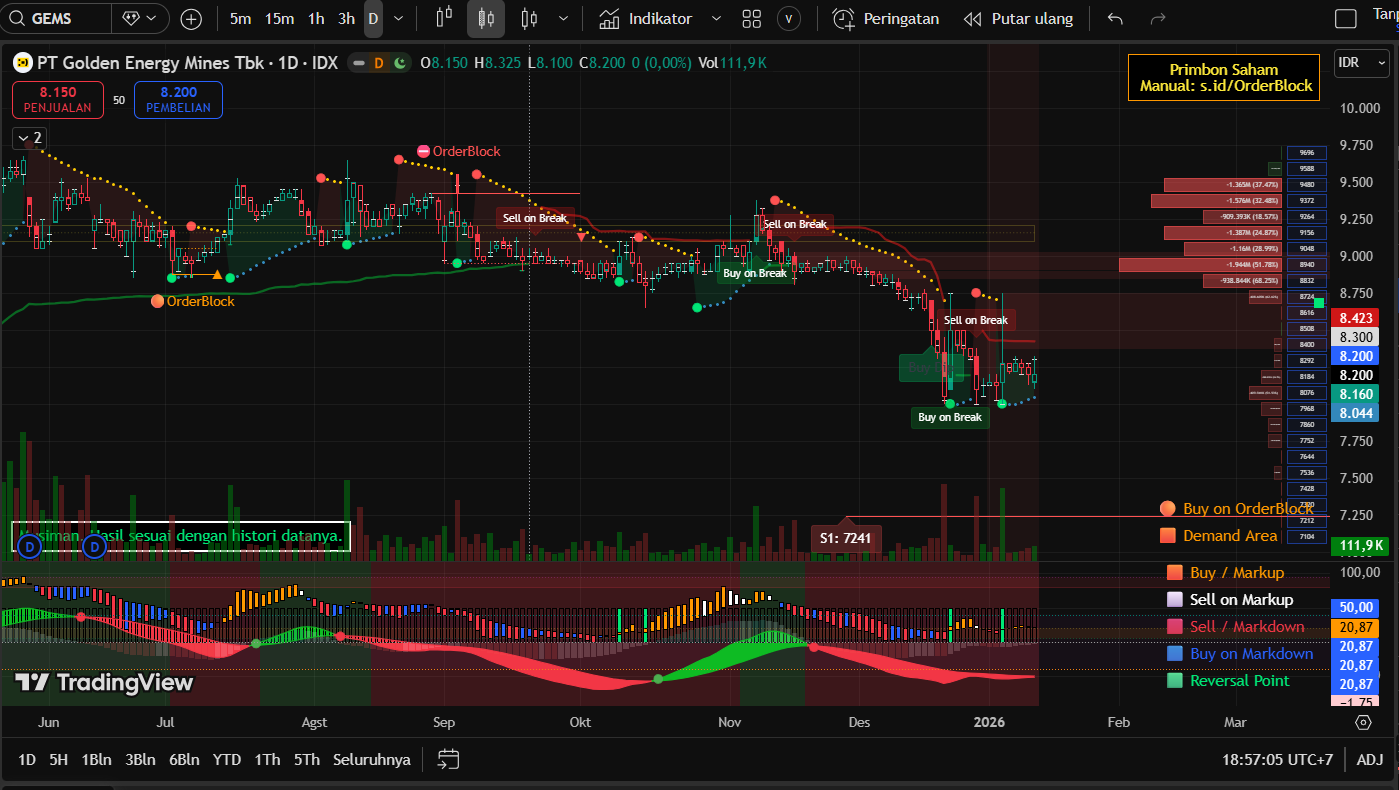The height and width of the screenshot is (790, 1399).
Task: Select the 3Bln time range
Action: pos(140,759)
